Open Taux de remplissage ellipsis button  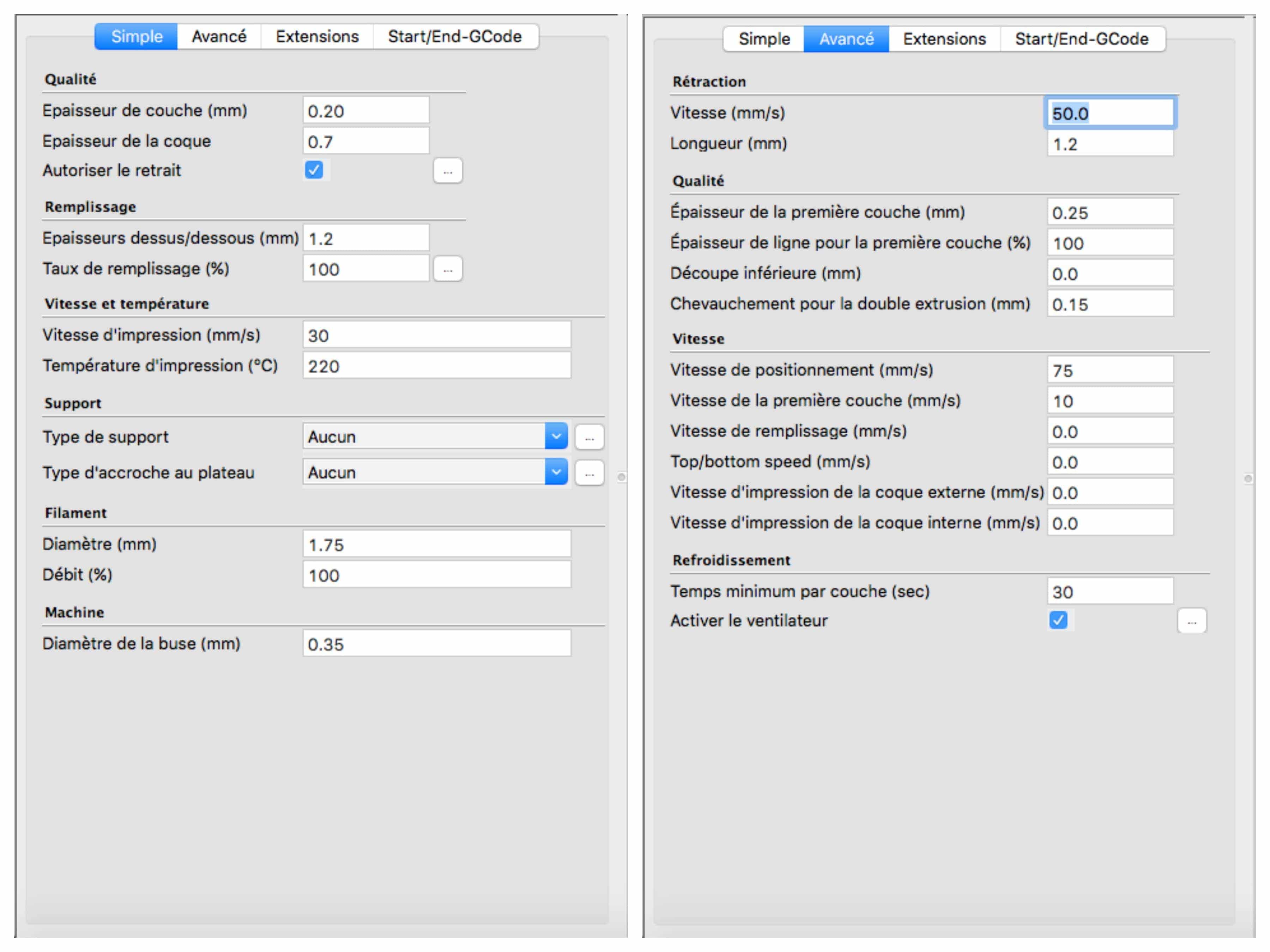point(448,269)
